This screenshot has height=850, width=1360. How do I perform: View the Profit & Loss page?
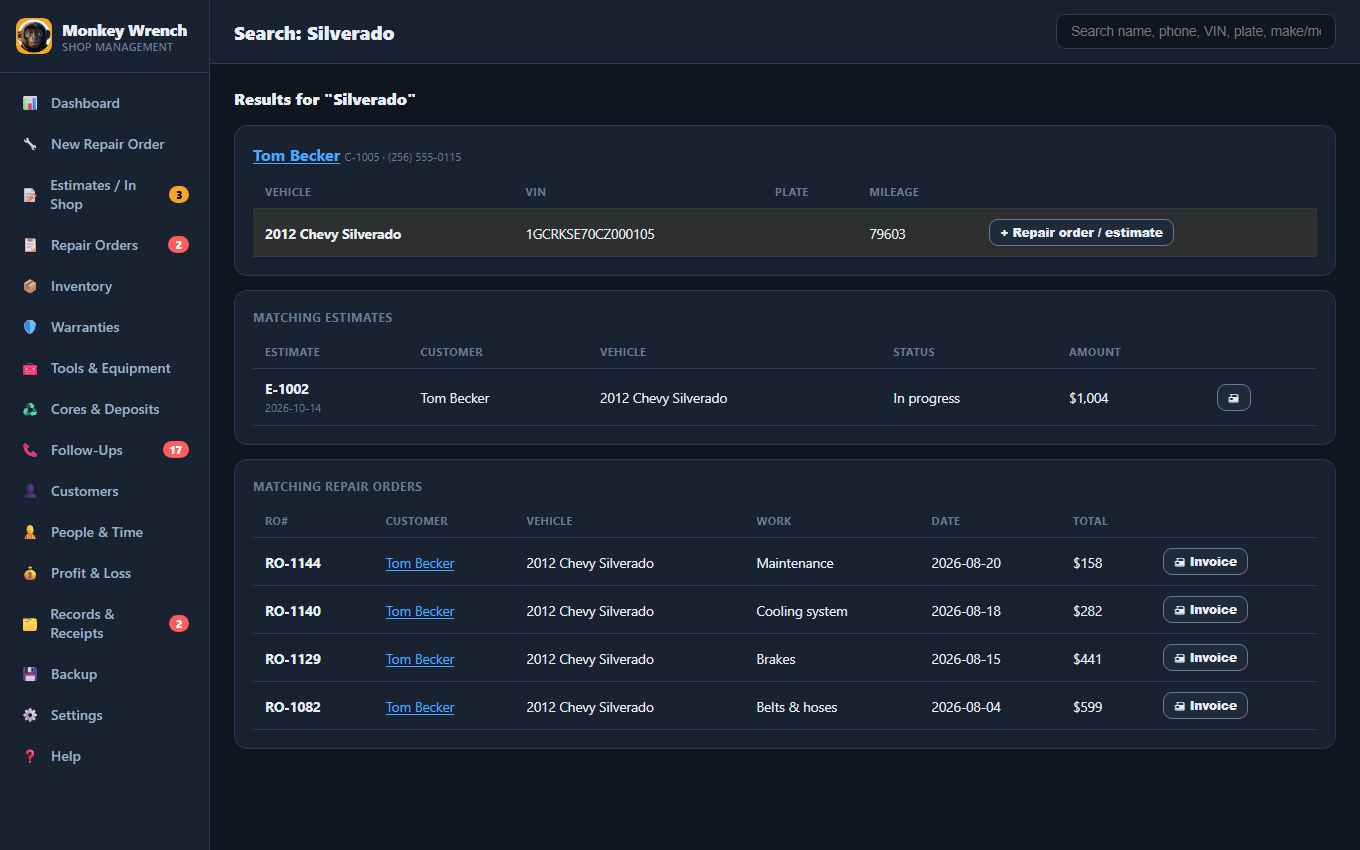click(x=104, y=573)
